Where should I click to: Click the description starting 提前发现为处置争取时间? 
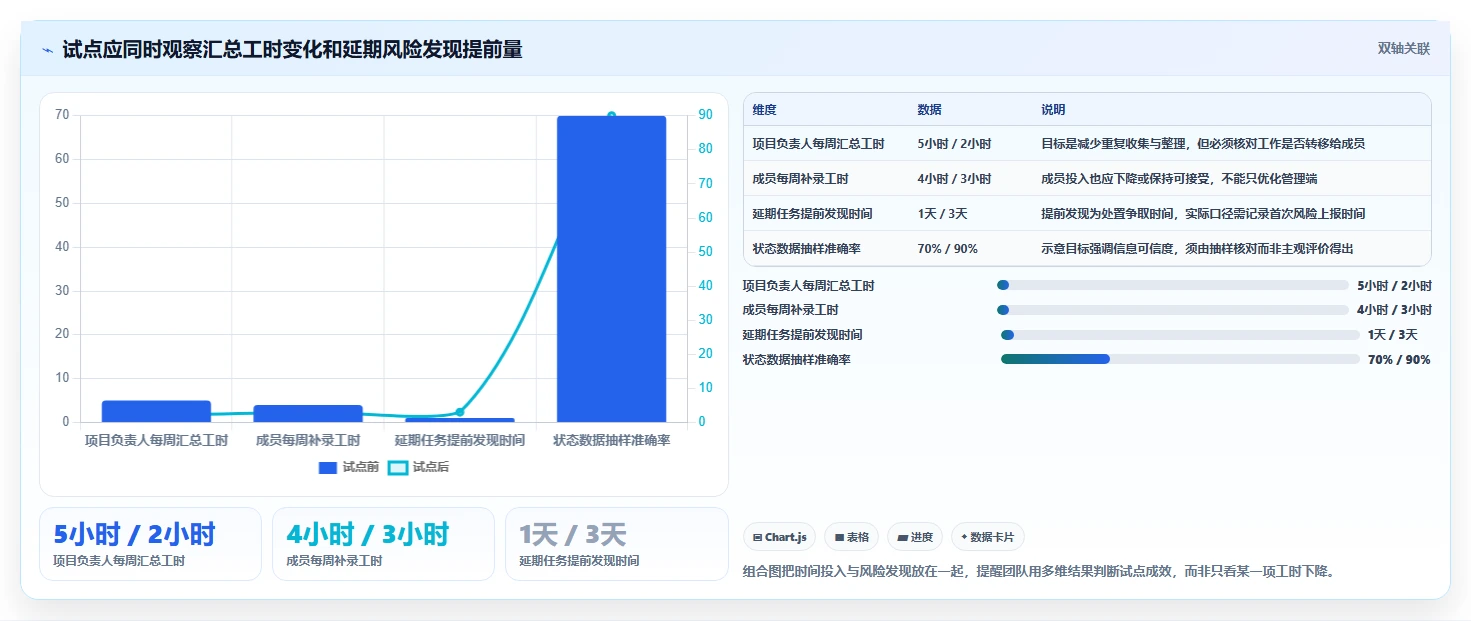pos(1203,214)
